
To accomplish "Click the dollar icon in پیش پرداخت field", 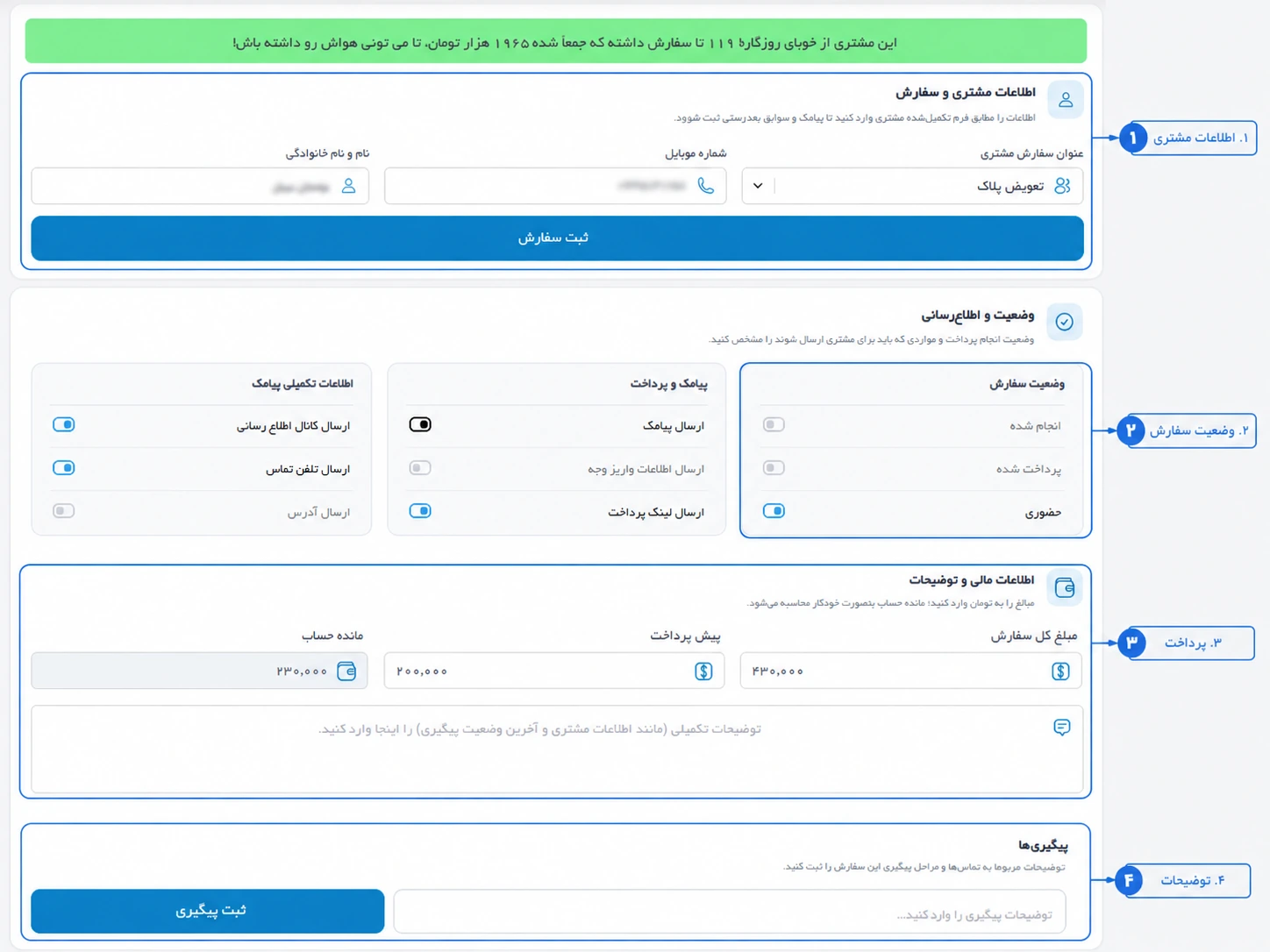I will (703, 671).
